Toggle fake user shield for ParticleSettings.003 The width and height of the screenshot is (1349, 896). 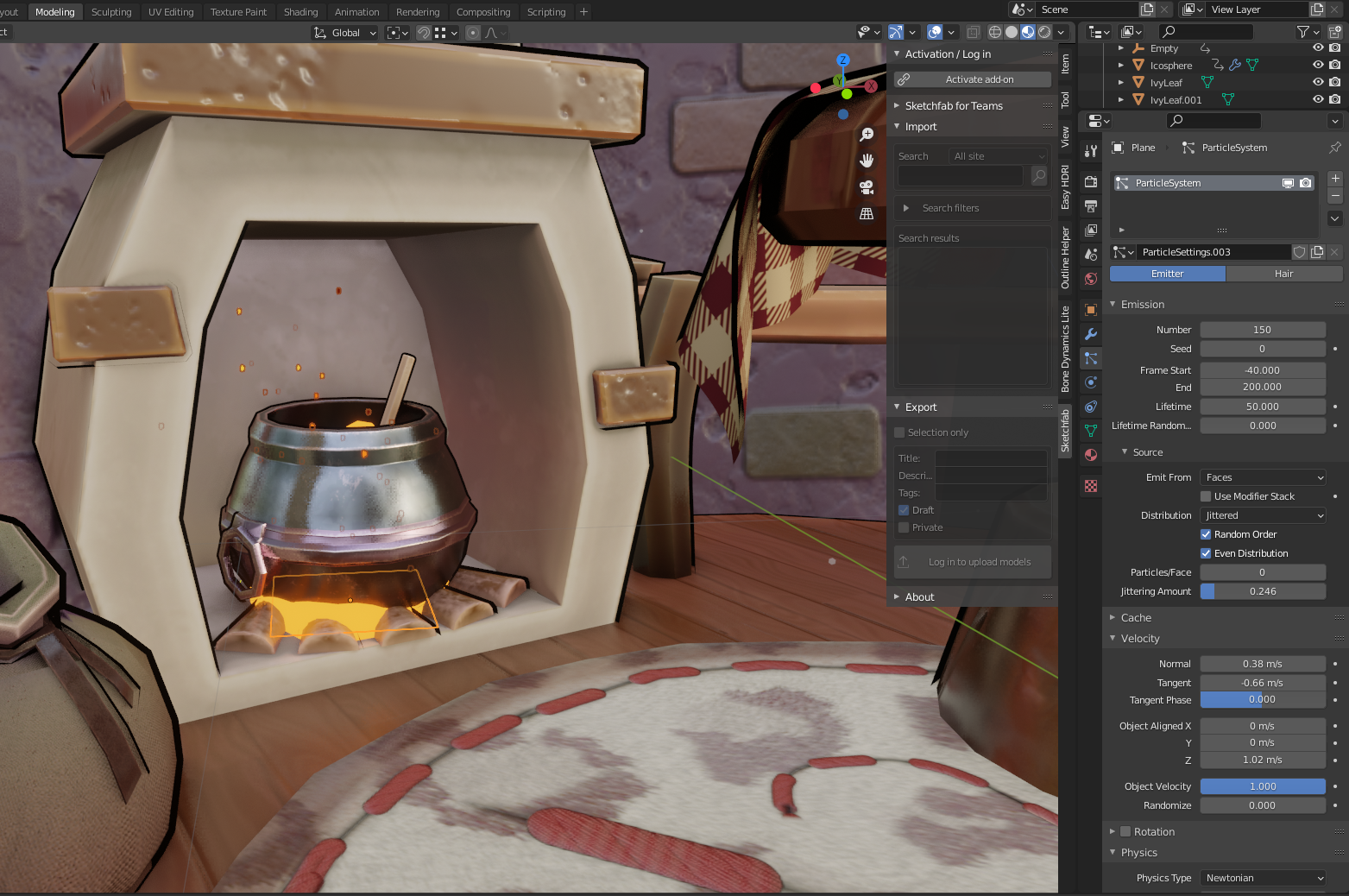point(1300,252)
